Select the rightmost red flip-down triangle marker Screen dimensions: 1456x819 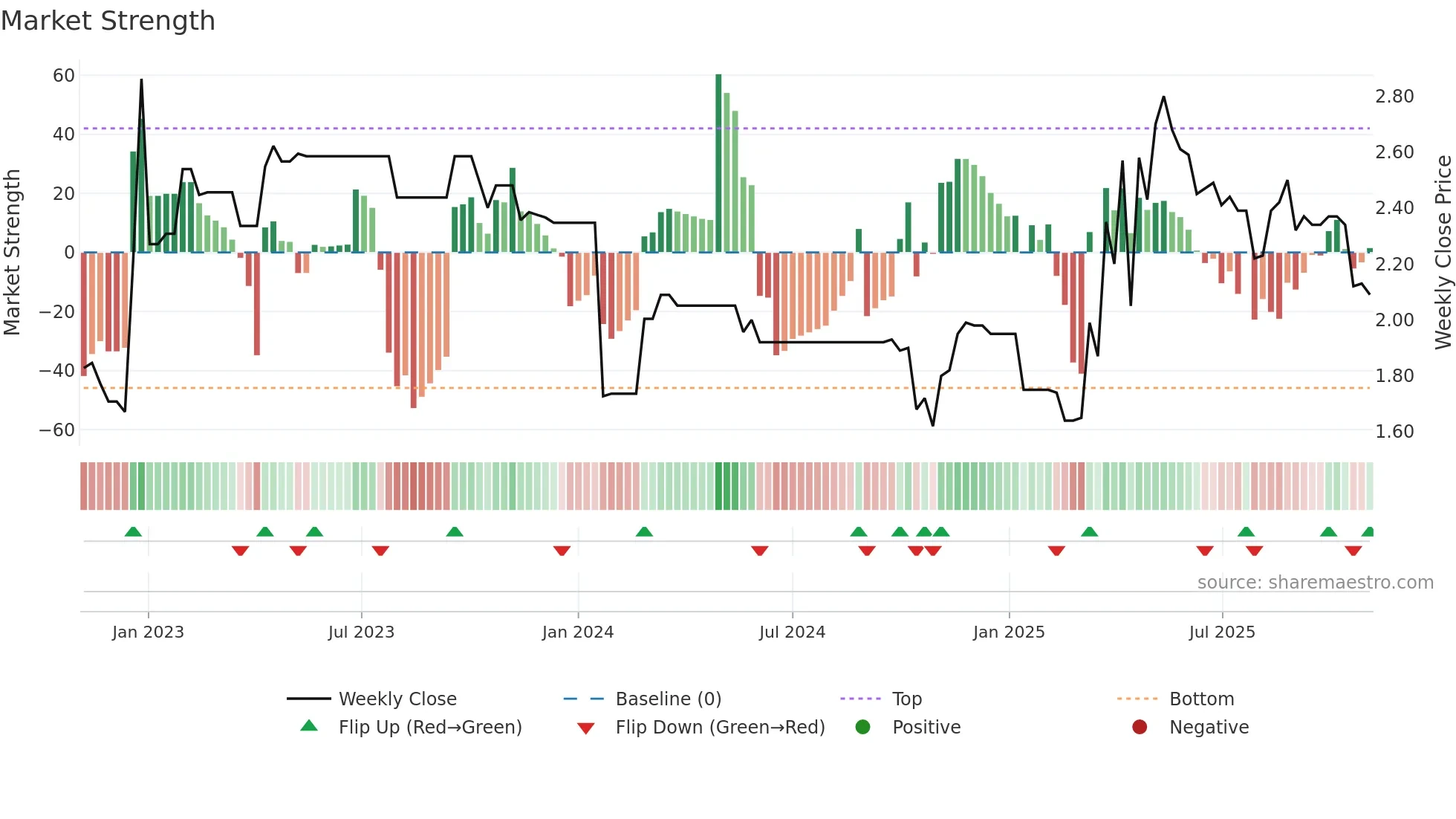click(1353, 551)
